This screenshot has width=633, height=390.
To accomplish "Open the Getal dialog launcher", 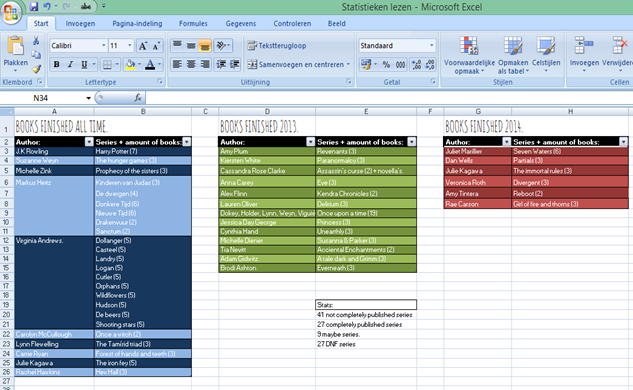I will pos(433,82).
